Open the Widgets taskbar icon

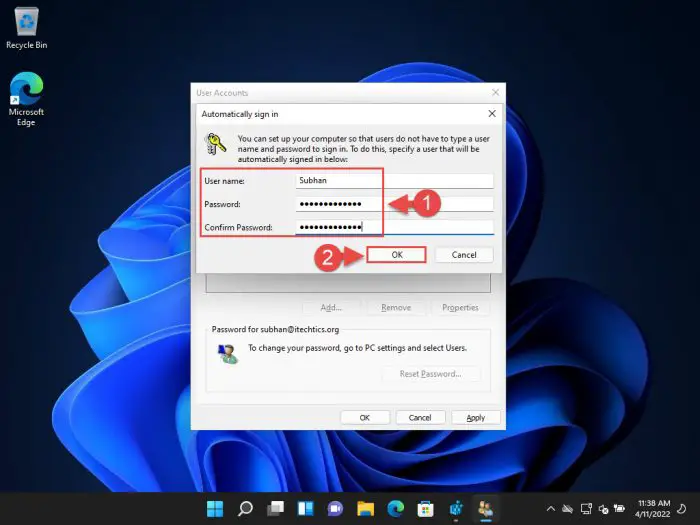305,508
